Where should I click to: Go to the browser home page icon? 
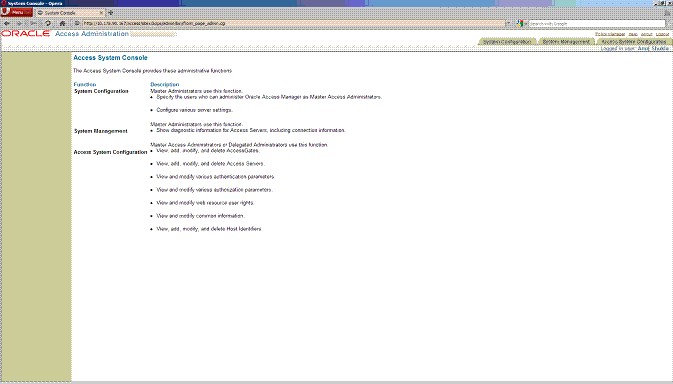[62, 24]
